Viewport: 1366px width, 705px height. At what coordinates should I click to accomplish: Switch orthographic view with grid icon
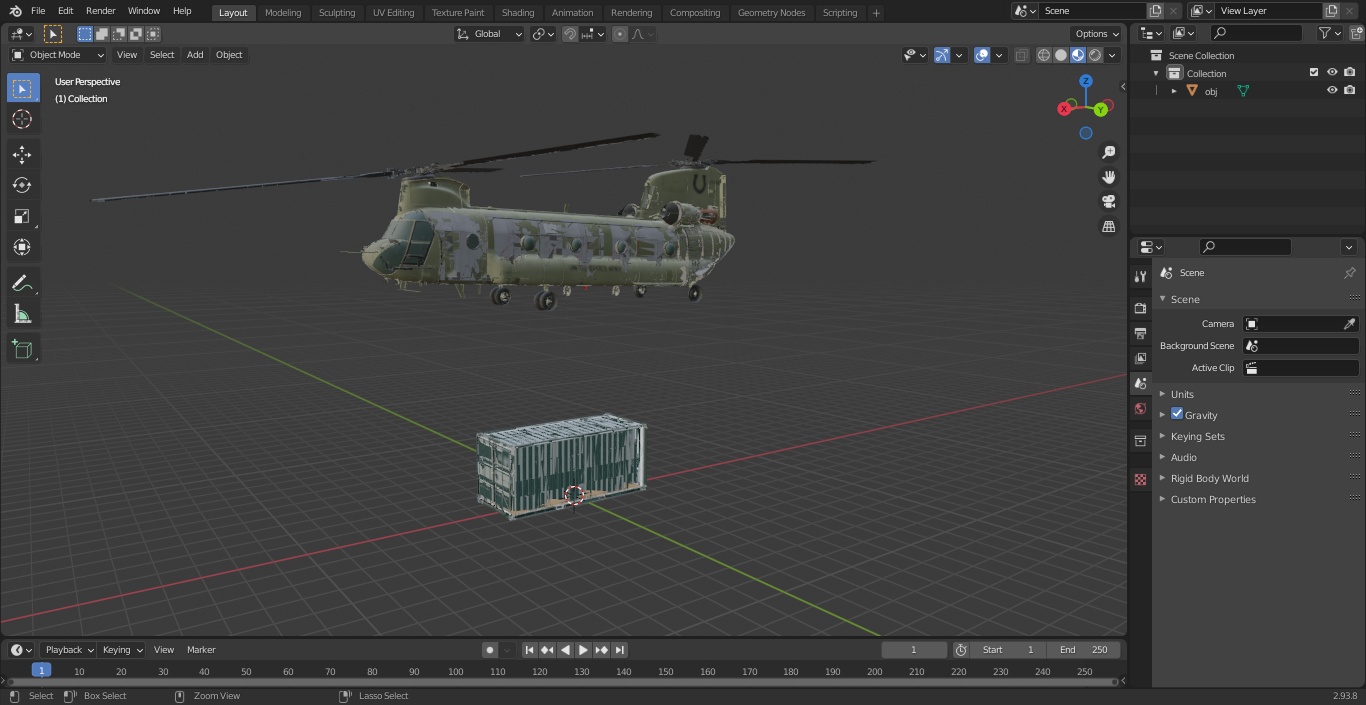(1108, 227)
